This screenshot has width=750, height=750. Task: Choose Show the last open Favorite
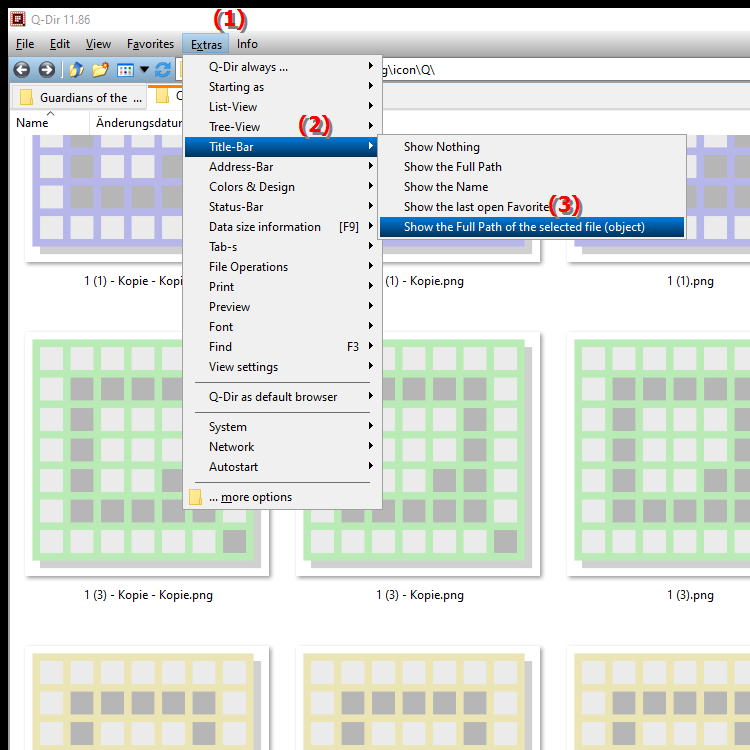coord(532,207)
